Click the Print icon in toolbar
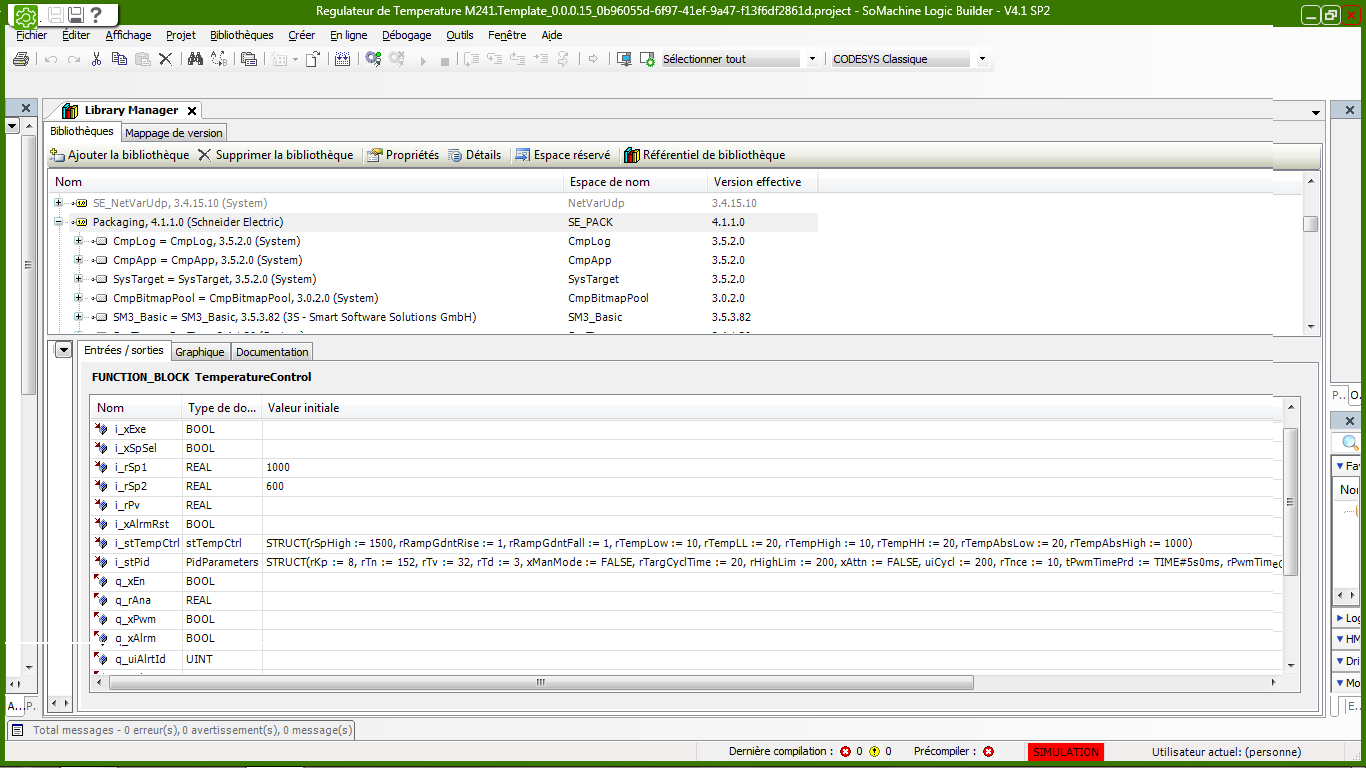The image size is (1366, 768). [20, 59]
